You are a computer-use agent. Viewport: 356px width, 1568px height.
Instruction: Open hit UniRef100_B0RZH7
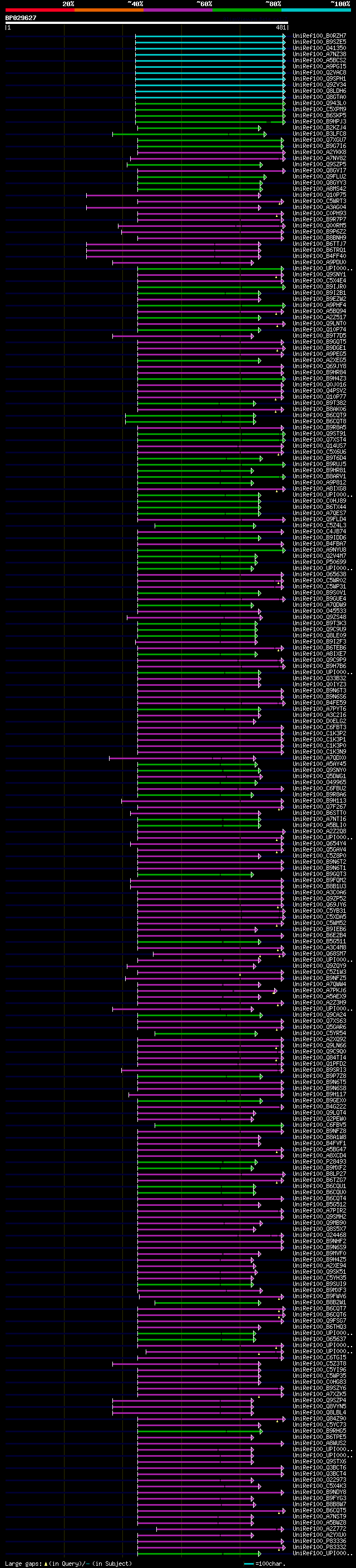click(319, 36)
